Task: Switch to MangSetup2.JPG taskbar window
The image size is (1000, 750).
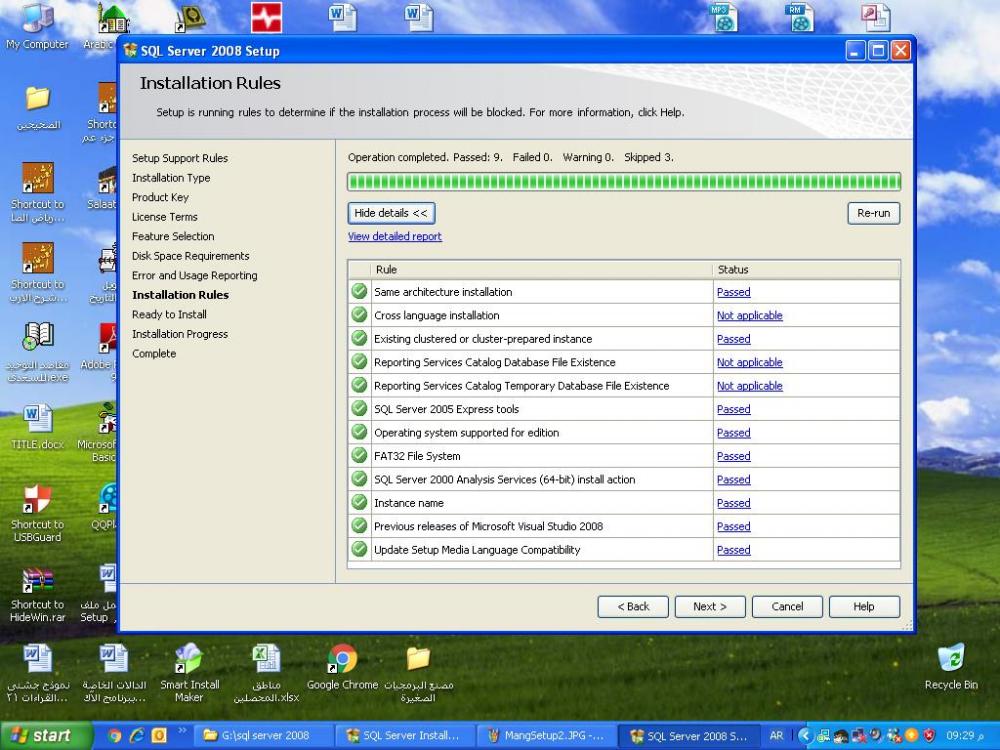Action: tap(546, 735)
